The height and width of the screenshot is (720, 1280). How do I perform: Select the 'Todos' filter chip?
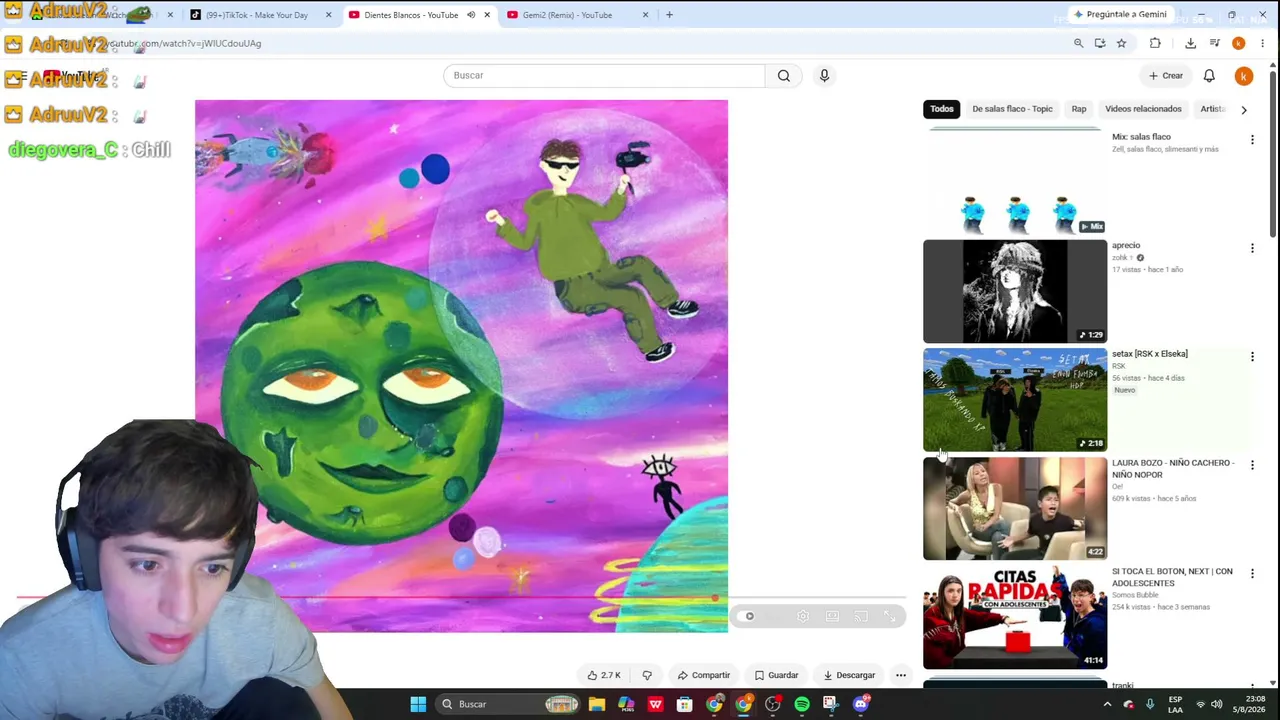pyautogui.click(x=942, y=109)
